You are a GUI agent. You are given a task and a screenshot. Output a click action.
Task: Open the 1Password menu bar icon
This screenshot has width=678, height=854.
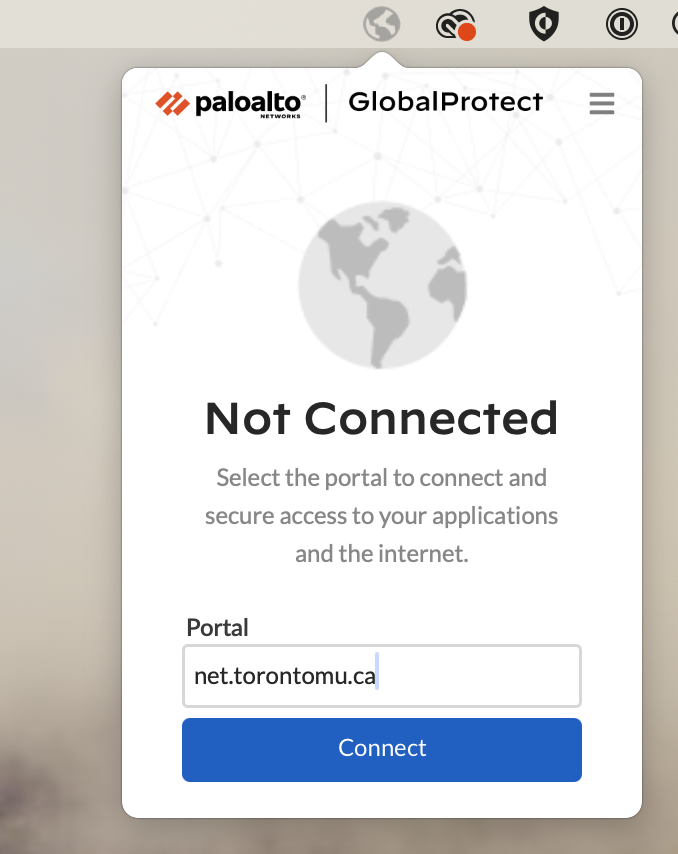click(x=621, y=23)
